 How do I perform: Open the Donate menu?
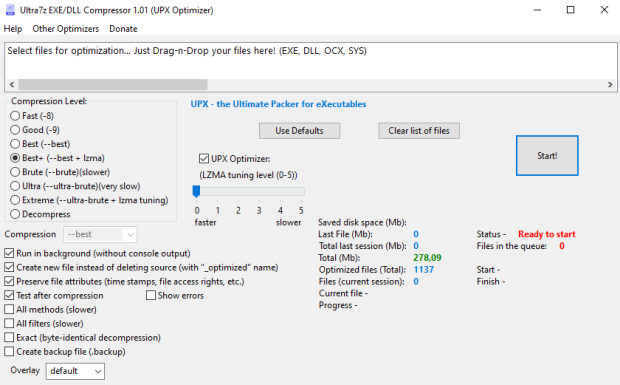pyautogui.click(x=123, y=29)
